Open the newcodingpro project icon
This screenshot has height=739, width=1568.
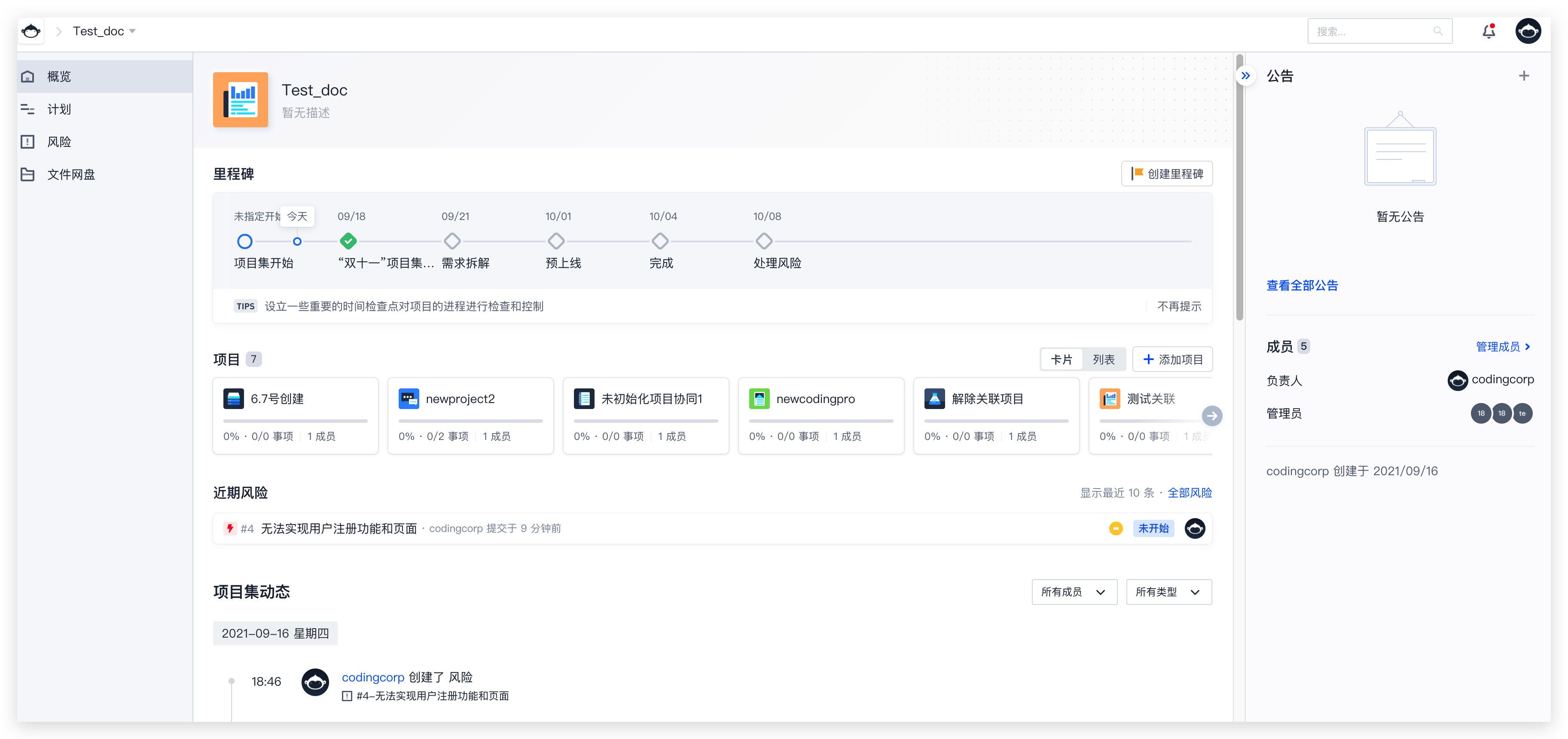(x=760, y=399)
